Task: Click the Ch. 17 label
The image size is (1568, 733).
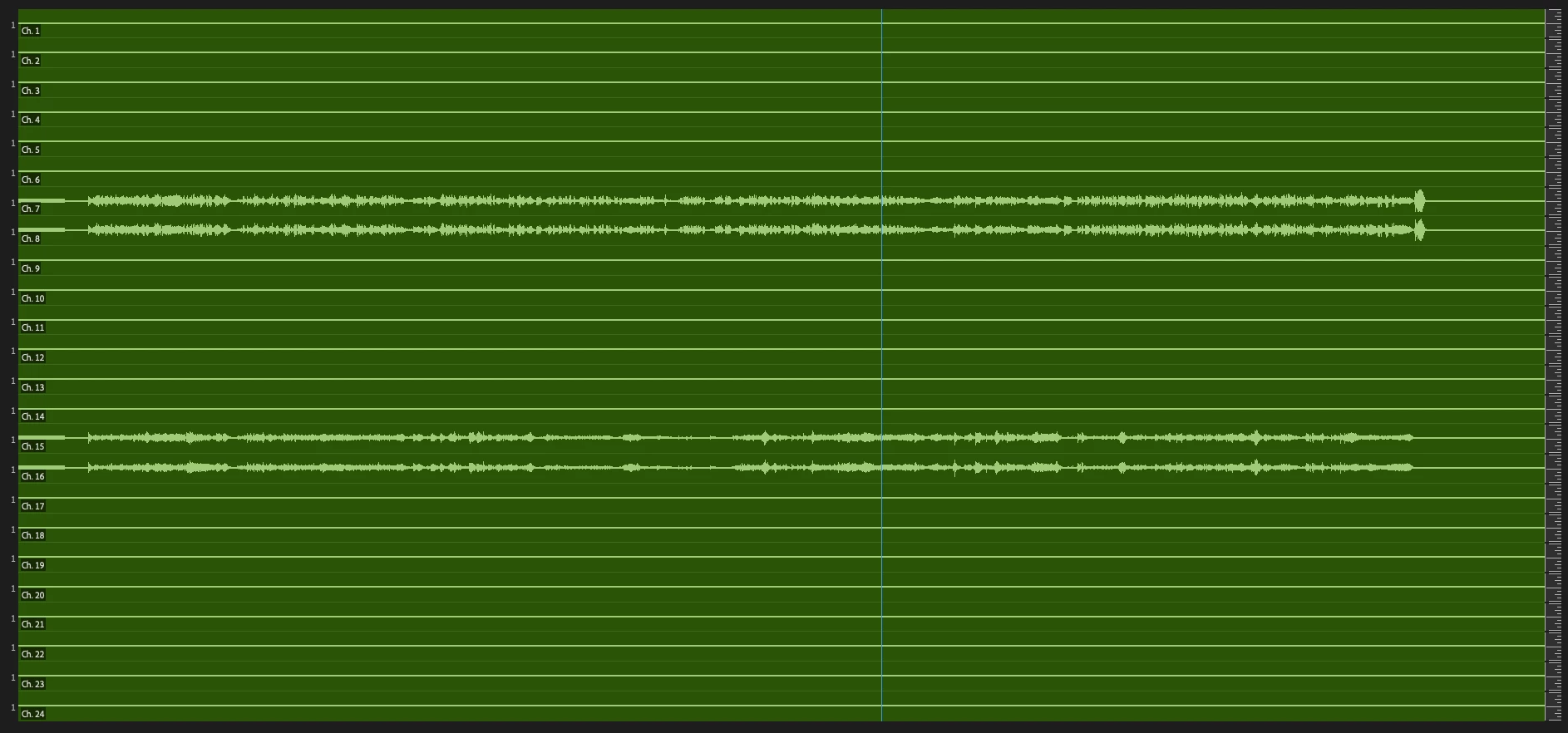Action: point(33,507)
